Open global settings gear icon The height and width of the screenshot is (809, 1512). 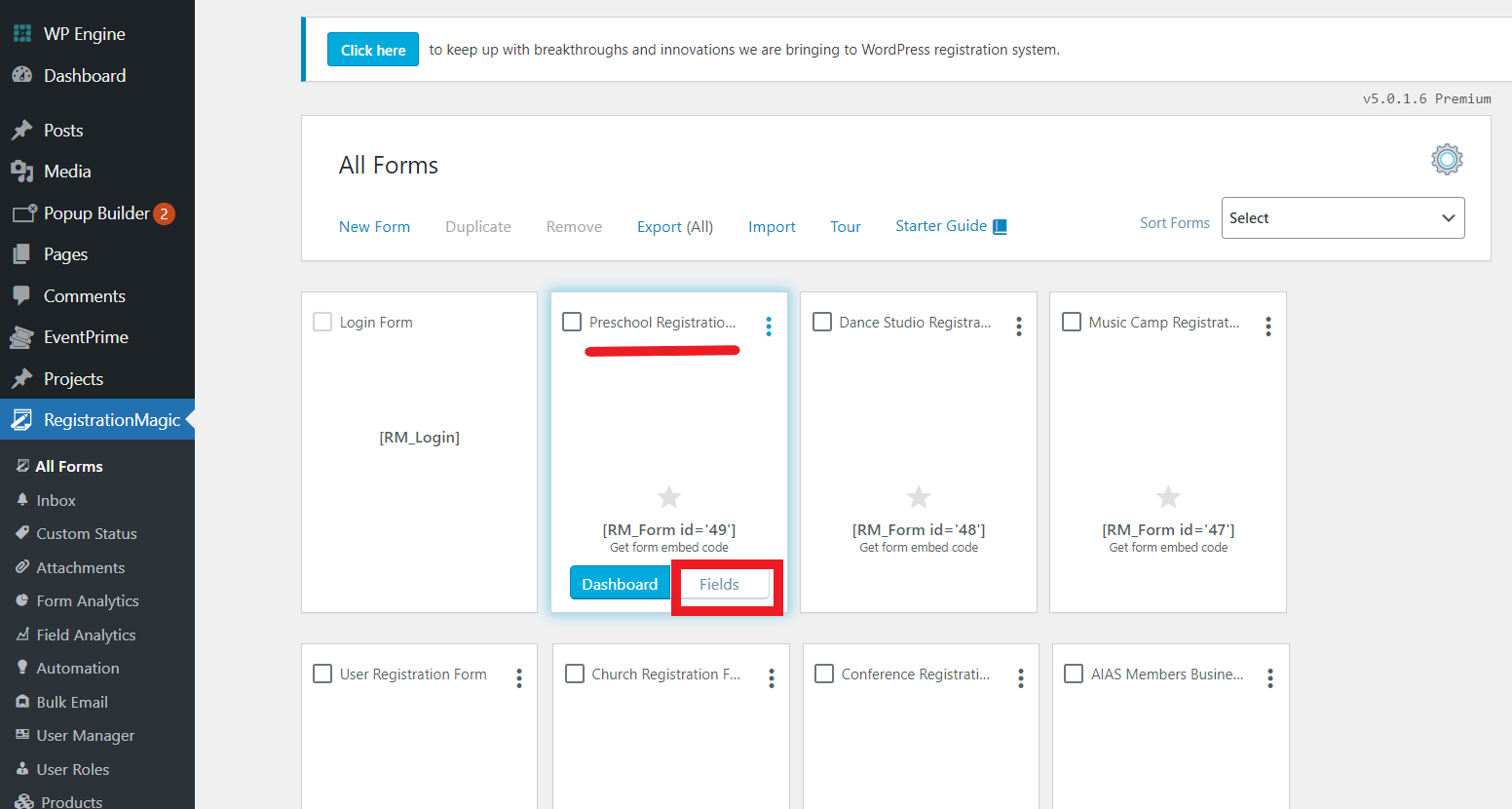[x=1447, y=159]
